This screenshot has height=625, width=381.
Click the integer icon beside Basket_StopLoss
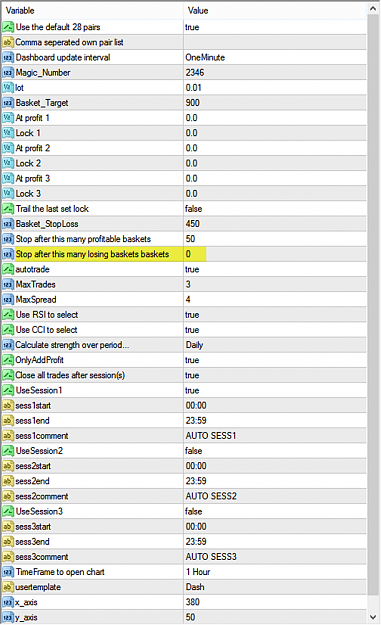[x=8, y=224]
